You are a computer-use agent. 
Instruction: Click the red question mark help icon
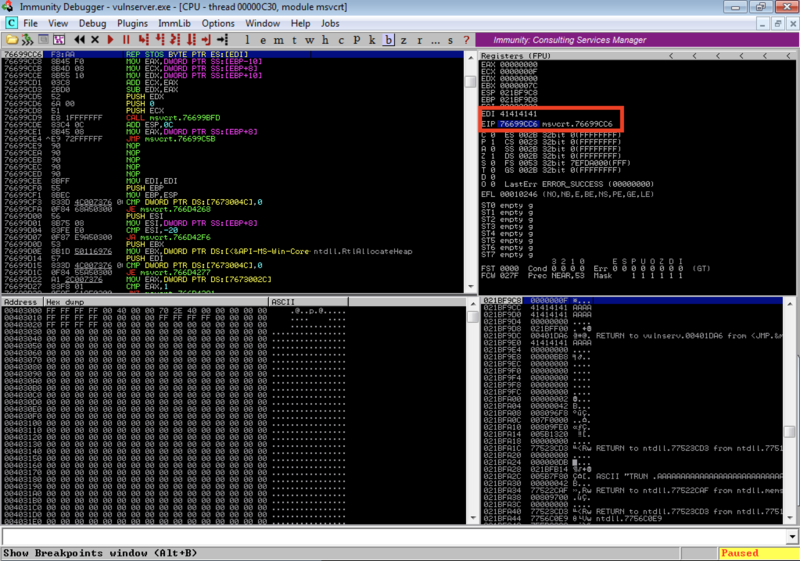point(466,40)
